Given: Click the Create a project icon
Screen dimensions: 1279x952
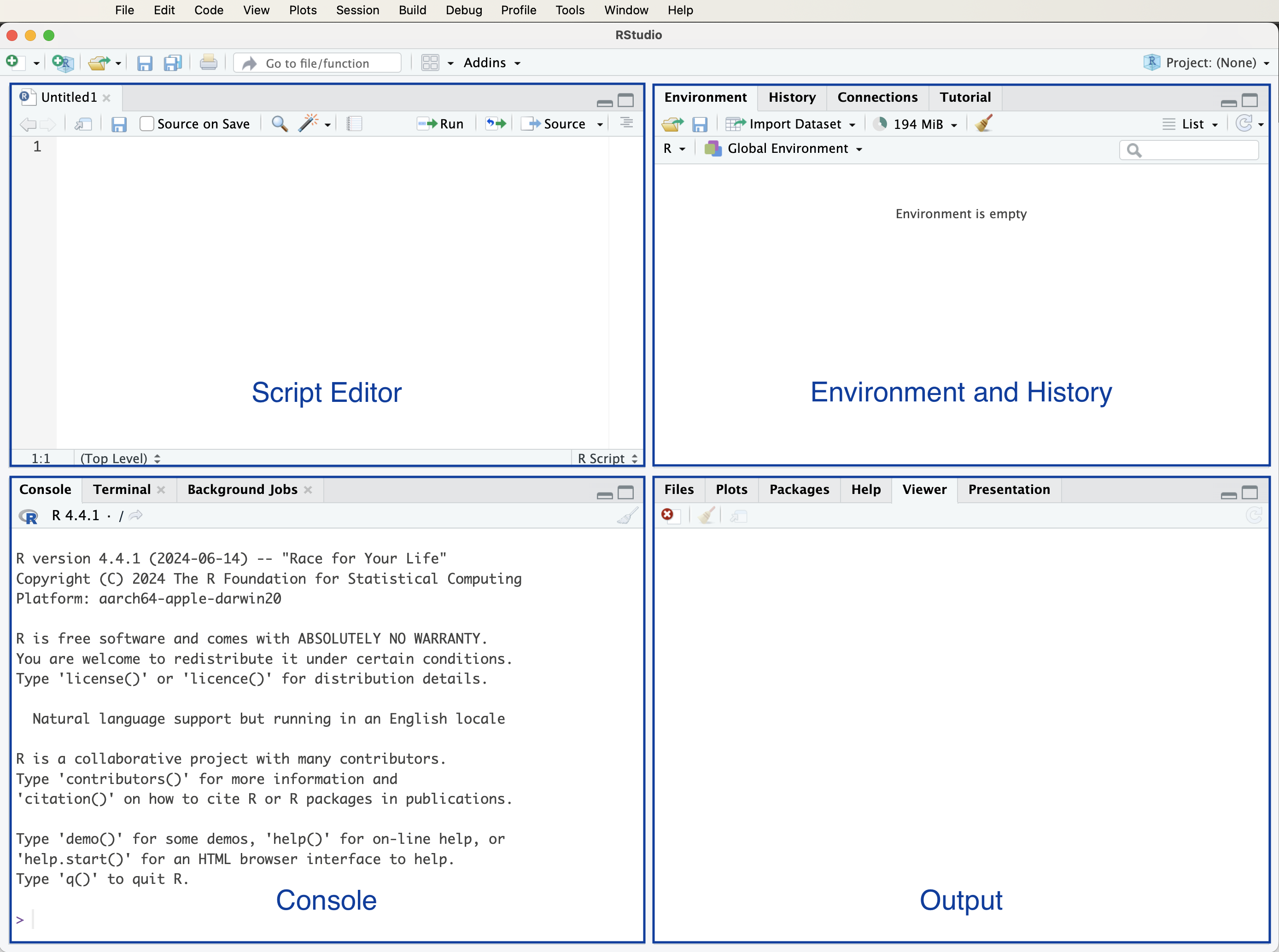Looking at the screenshot, I should click(x=62, y=63).
